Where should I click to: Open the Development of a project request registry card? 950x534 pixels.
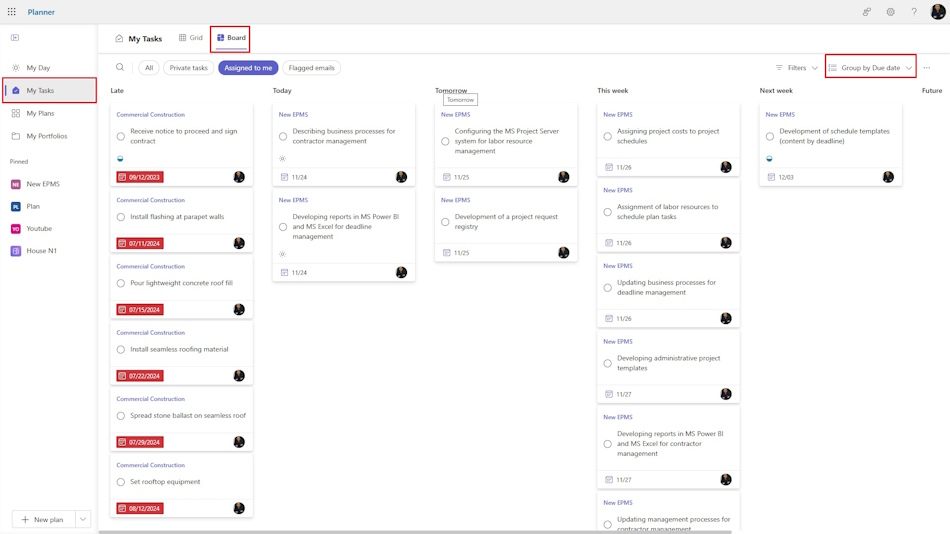pyautogui.click(x=506, y=227)
